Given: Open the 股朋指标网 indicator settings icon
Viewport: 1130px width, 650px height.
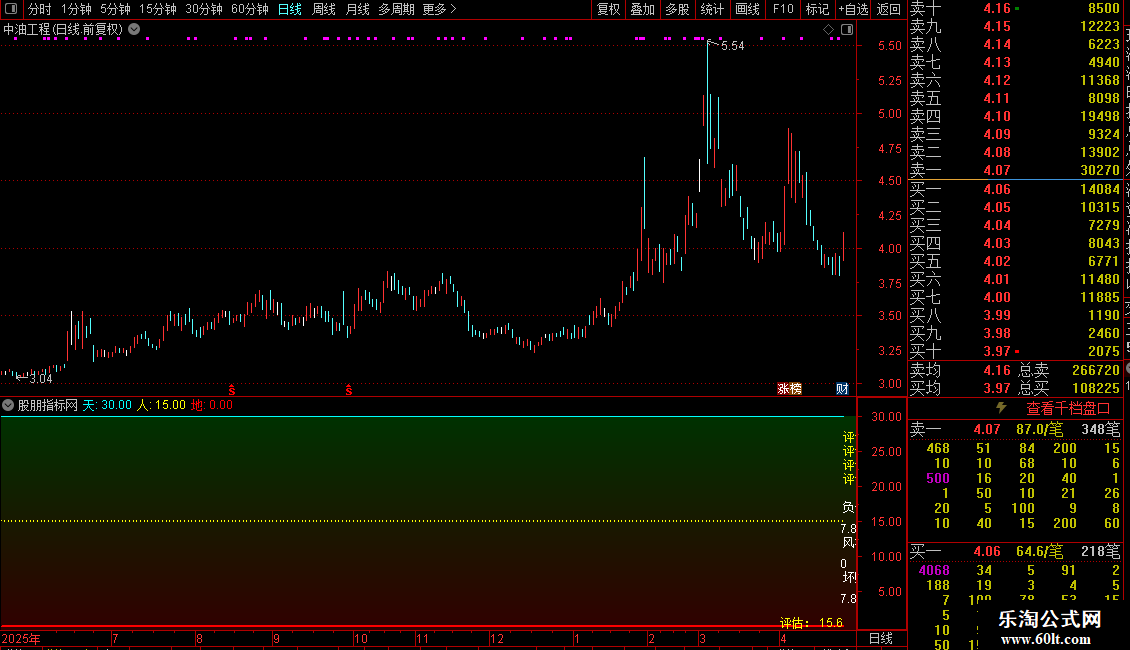Looking at the screenshot, I should coord(8,405).
